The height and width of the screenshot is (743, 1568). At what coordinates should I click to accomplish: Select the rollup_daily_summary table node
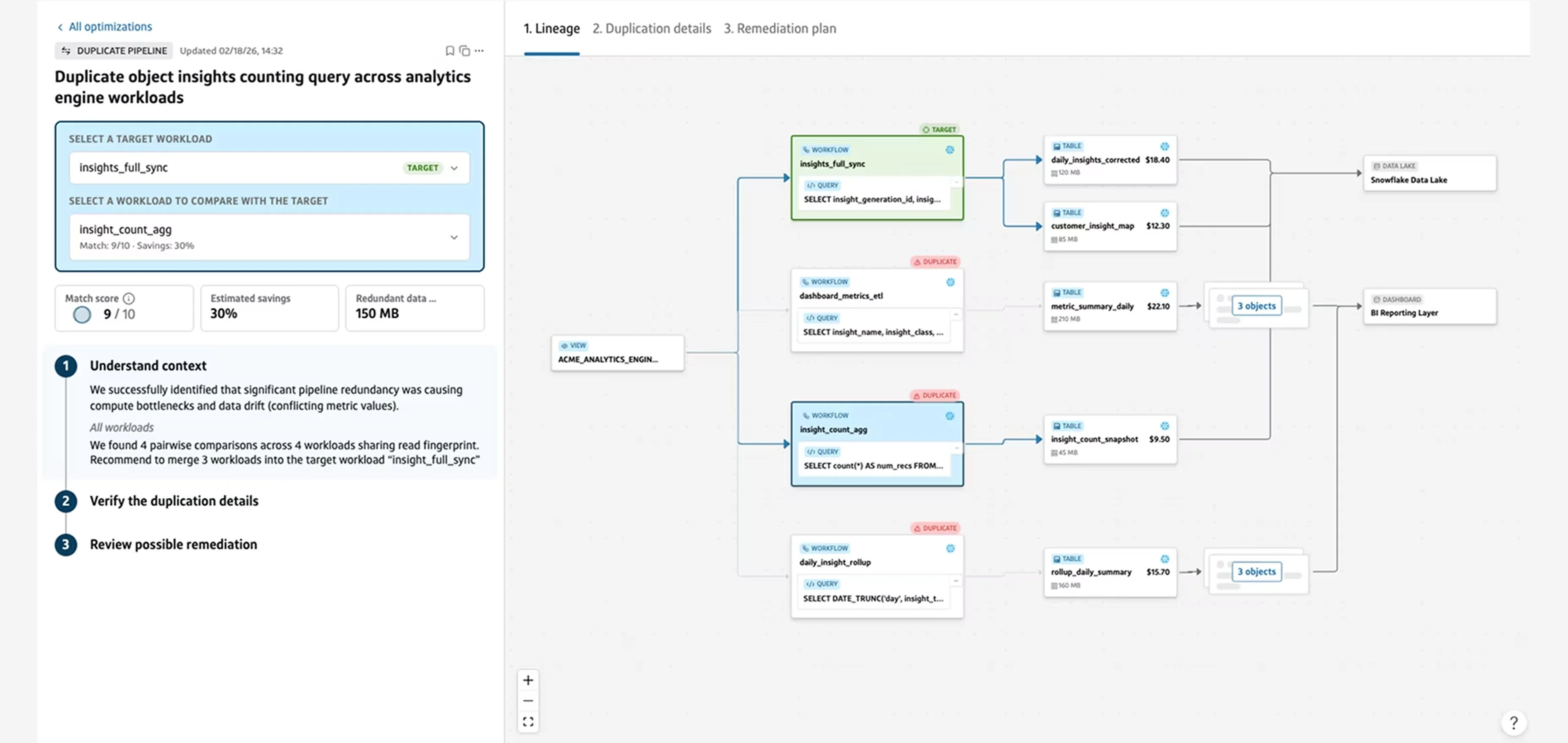point(1110,572)
